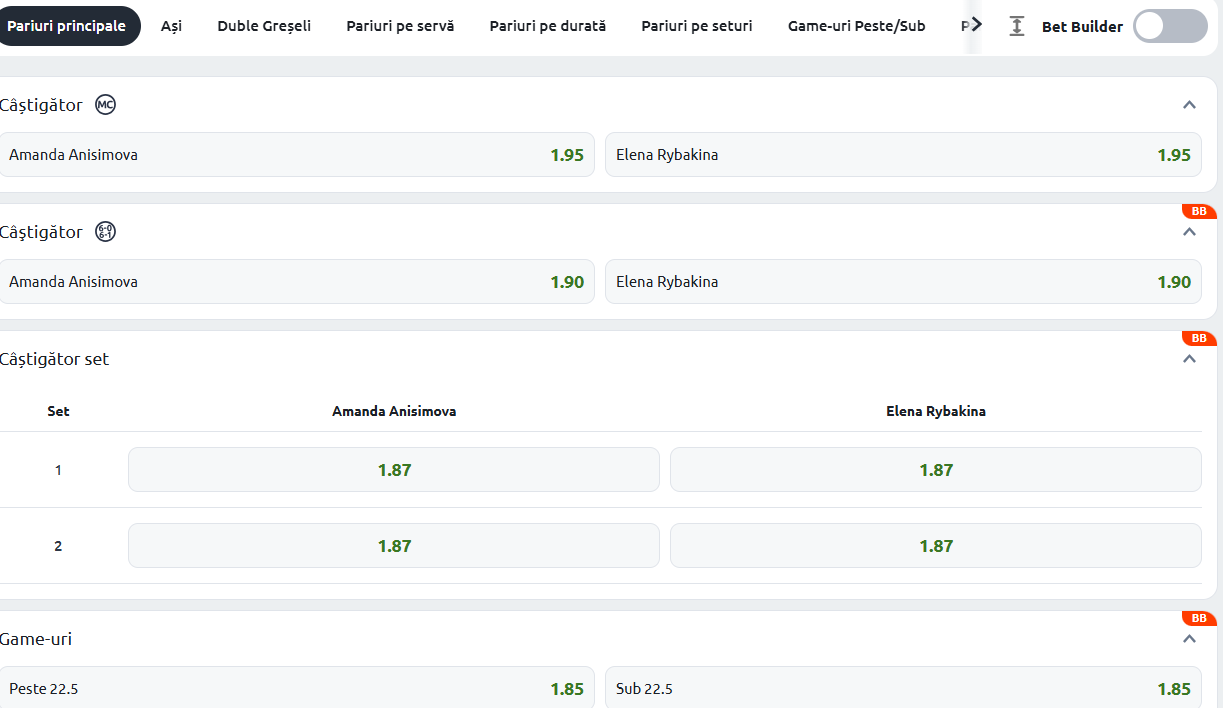Select the Pariuri pe servă tab
Screen dimensions: 1223x708
[x=400, y=26]
